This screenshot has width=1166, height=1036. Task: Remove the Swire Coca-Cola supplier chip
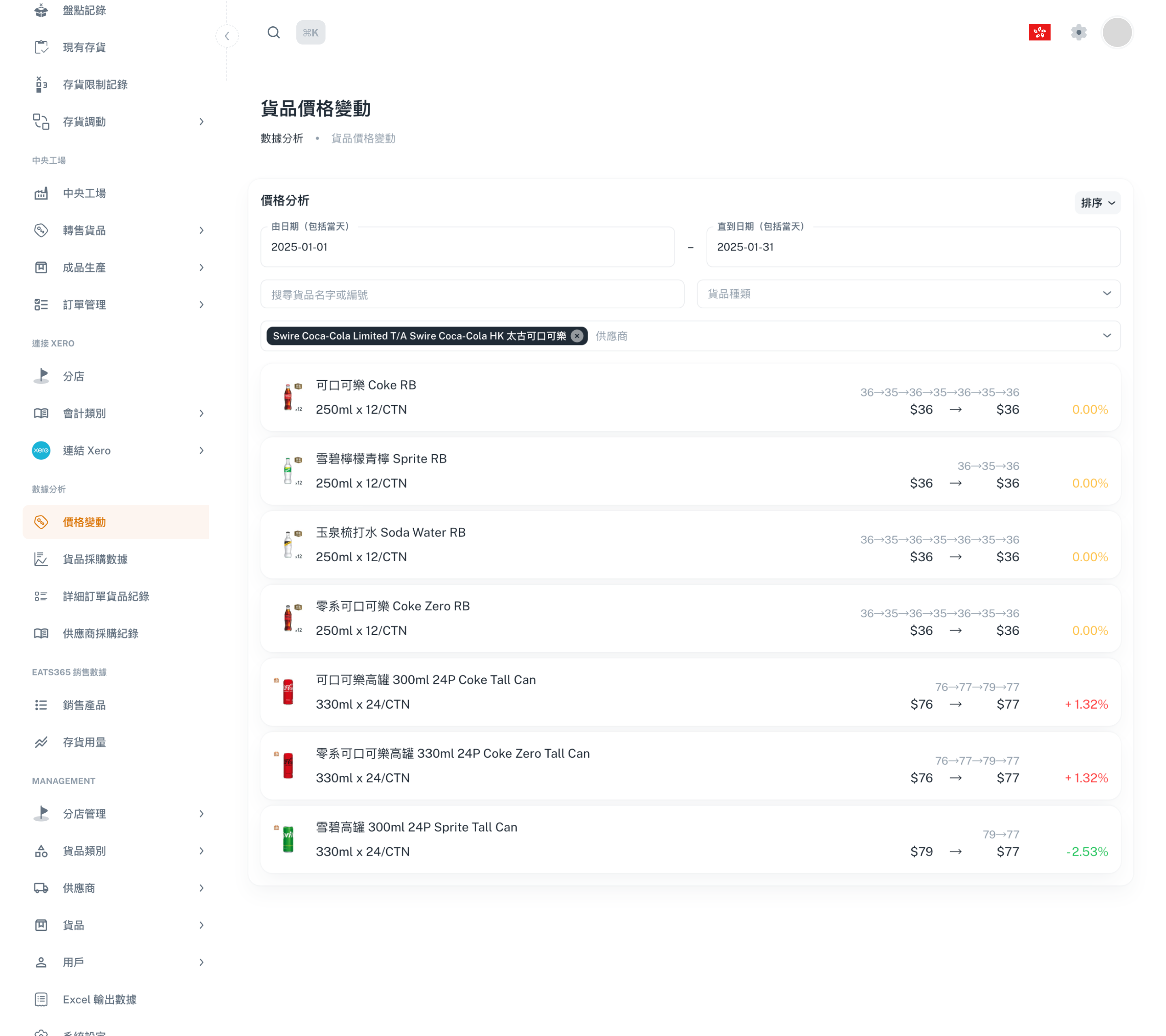577,336
